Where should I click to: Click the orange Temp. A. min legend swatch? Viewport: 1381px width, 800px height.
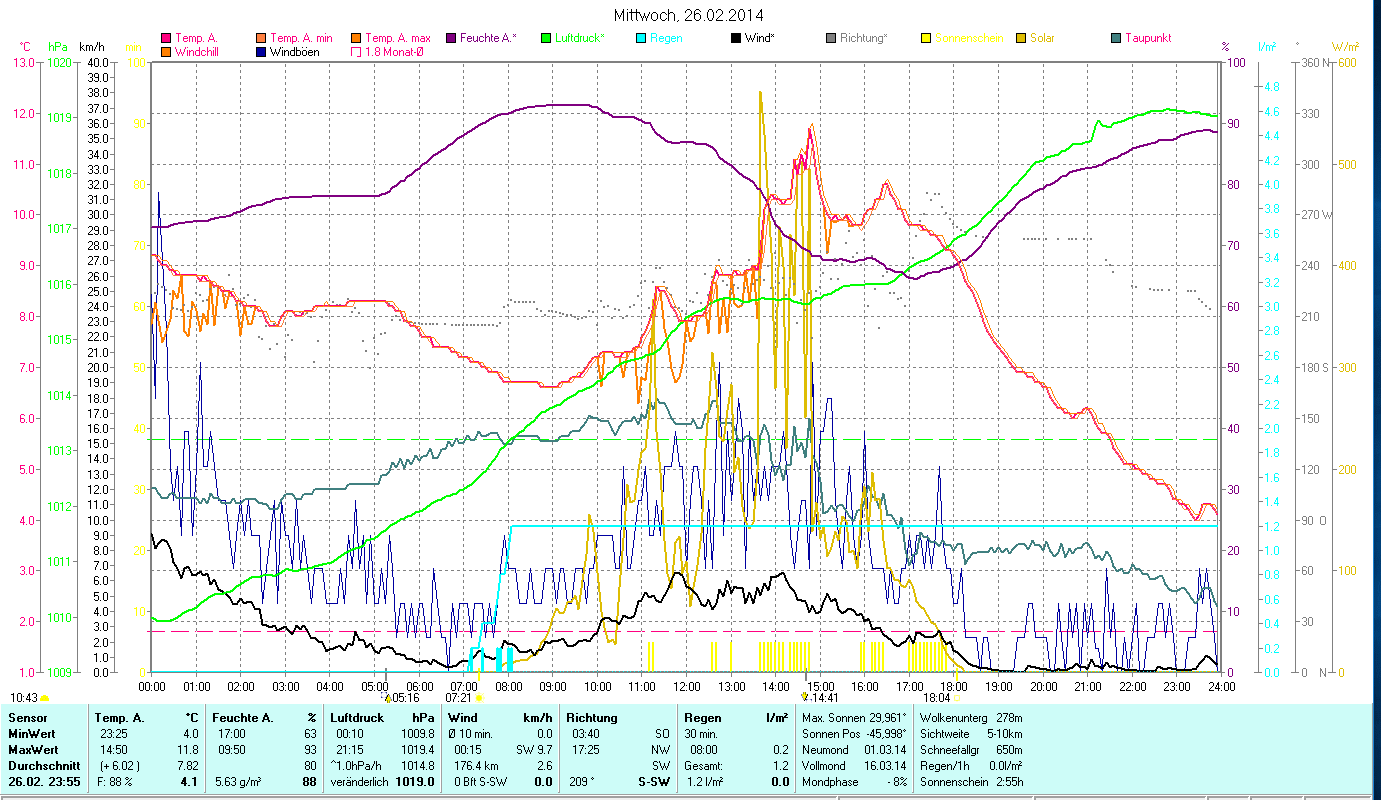pos(261,38)
